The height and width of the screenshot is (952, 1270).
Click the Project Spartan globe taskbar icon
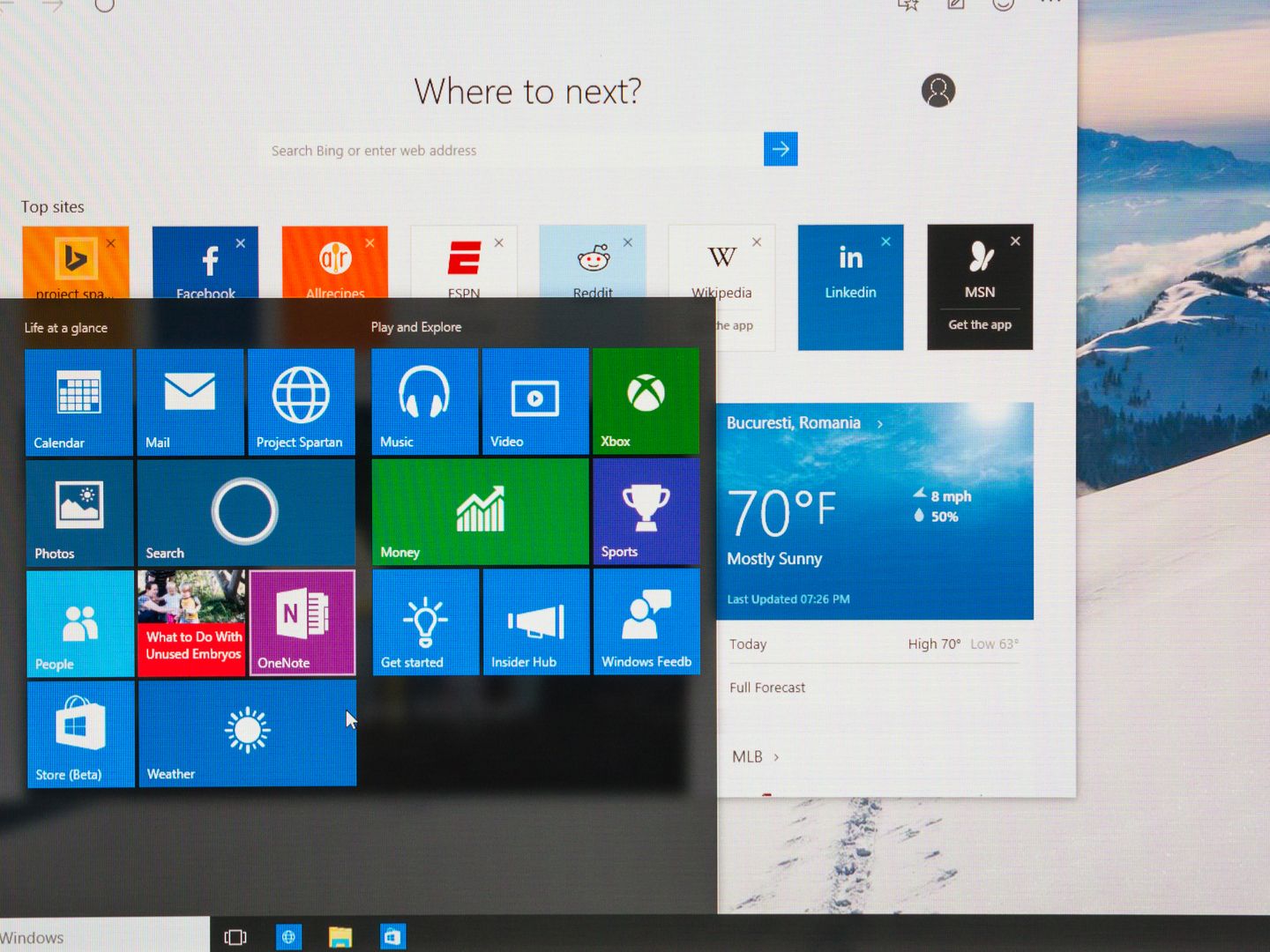pos(288,936)
